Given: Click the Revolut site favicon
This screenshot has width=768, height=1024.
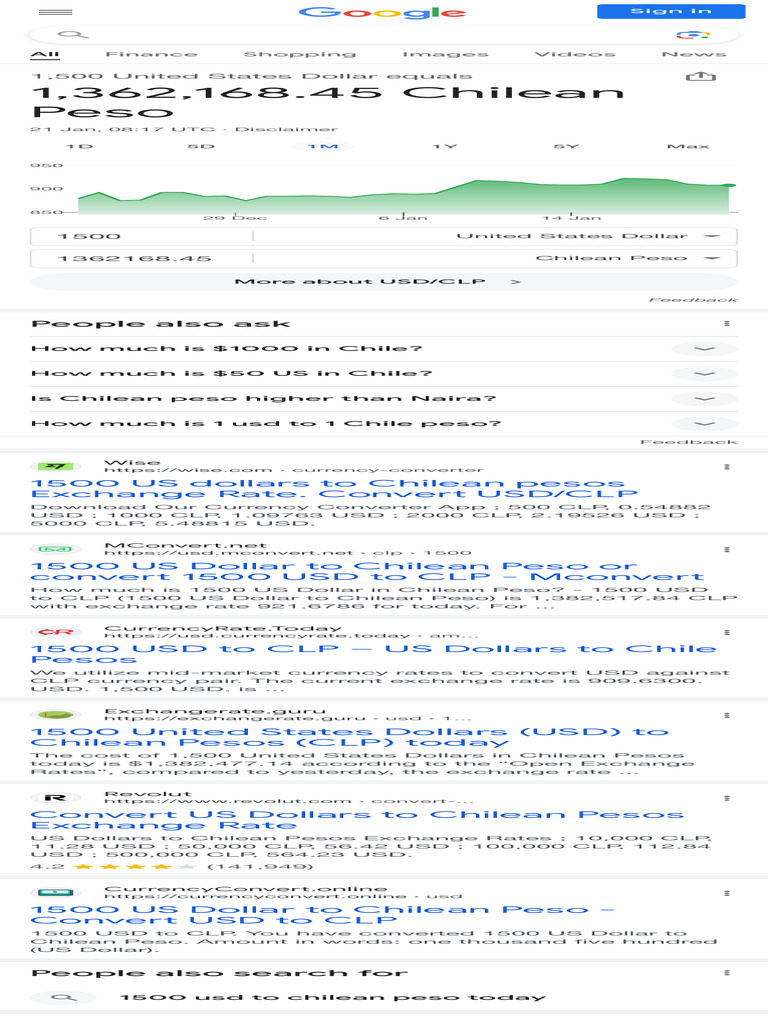Looking at the screenshot, I should click(56, 798).
